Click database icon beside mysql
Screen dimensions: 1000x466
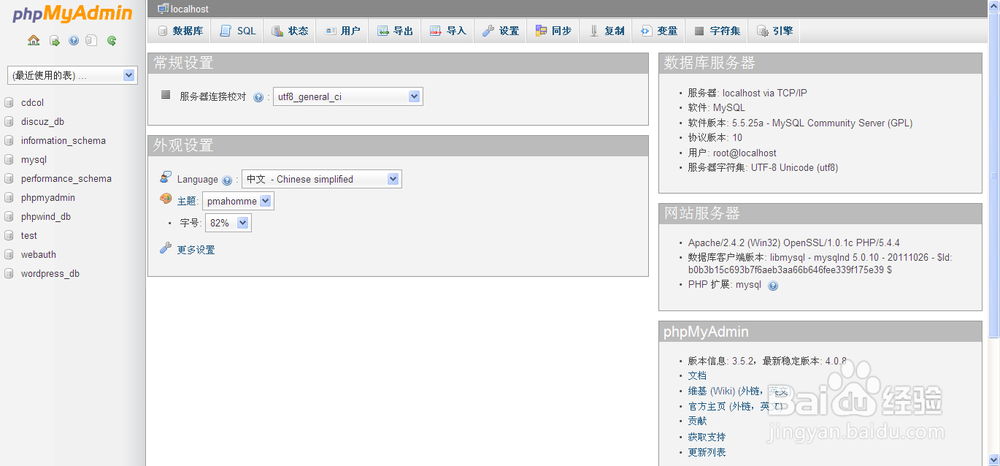[x=9, y=160]
